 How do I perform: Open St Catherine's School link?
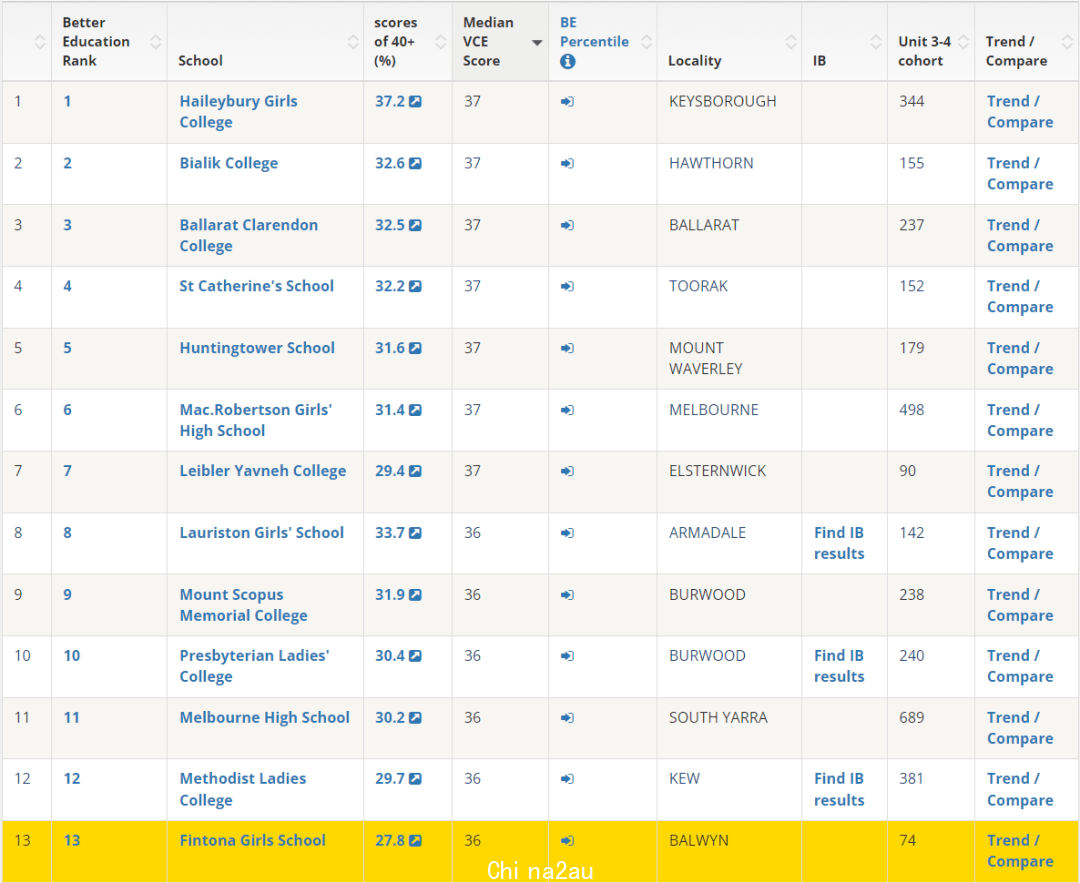[x=256, y=286]
